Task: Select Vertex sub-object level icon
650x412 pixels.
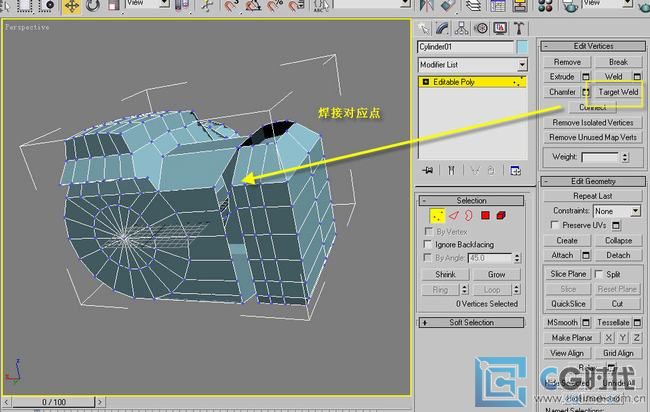Action: tap(437, 216)
